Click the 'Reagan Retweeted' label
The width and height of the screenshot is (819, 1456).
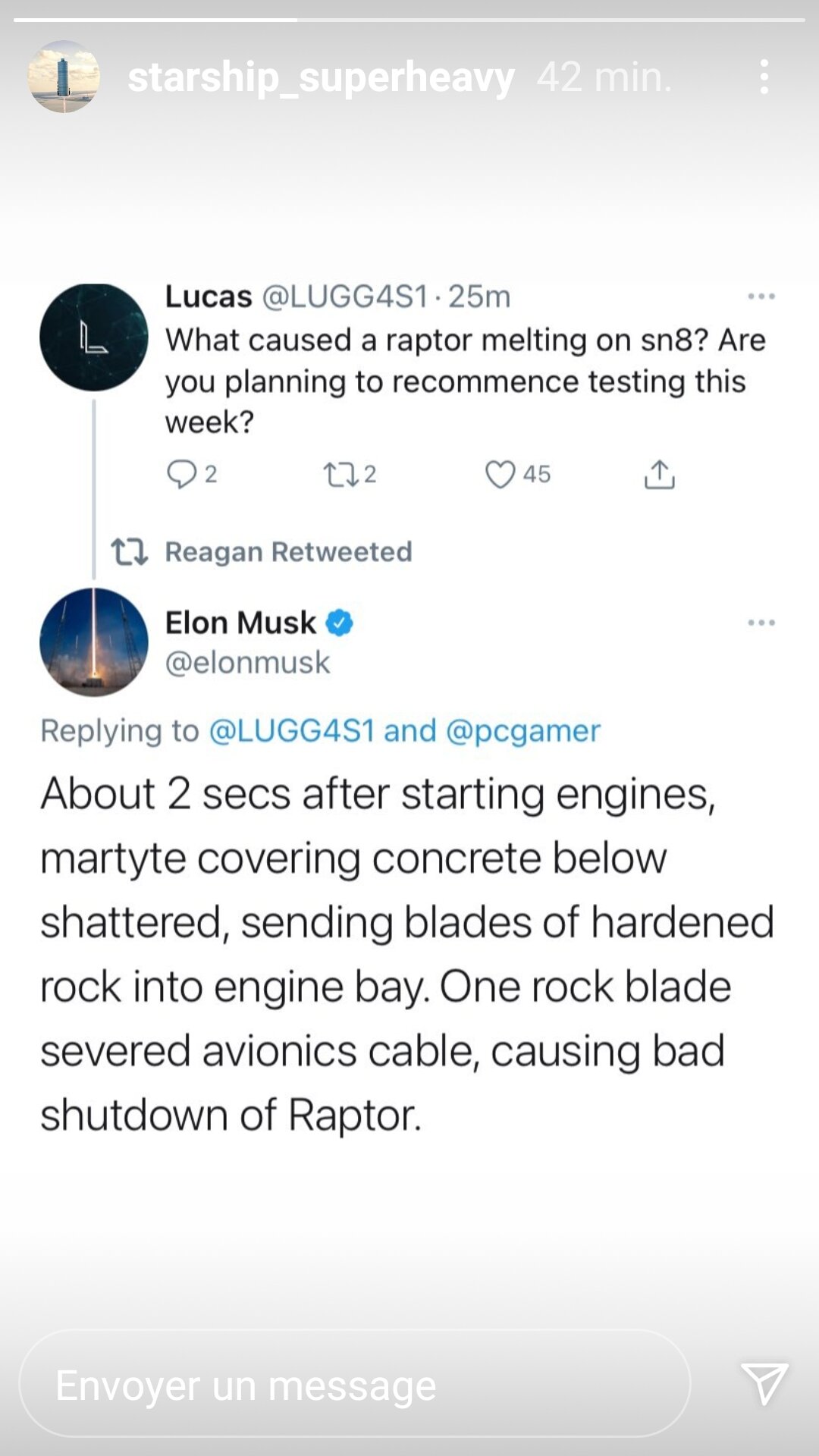coord(288,551)
